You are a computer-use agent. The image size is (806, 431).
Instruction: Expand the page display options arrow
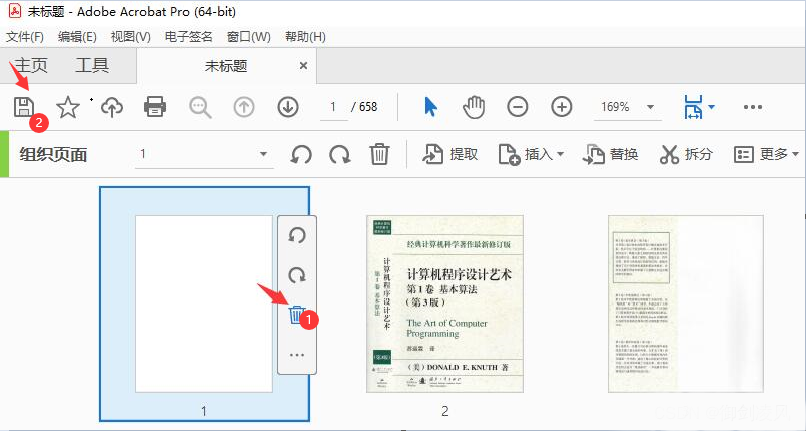tap(711, 107)
